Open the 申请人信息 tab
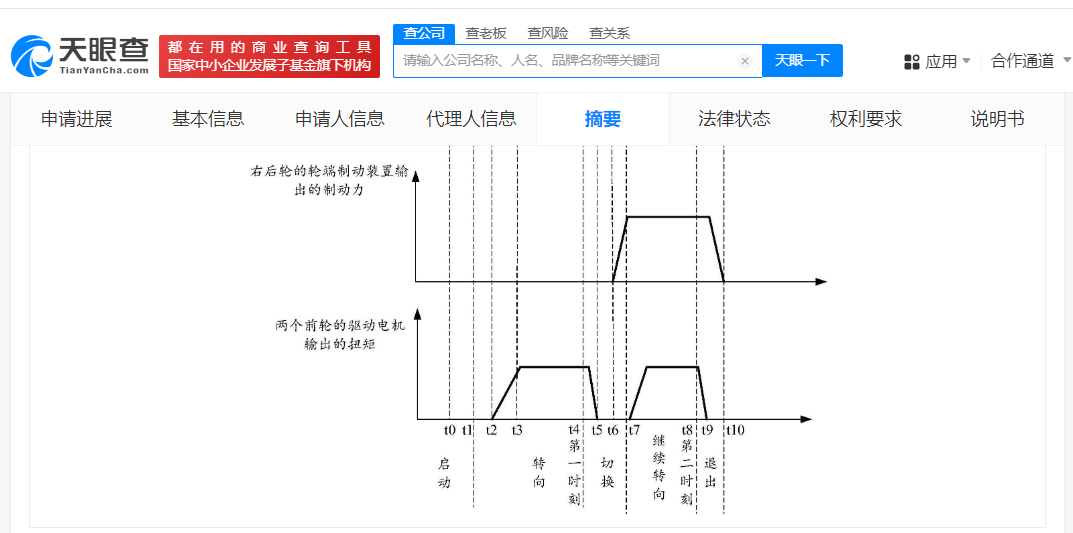Screen dimensions: 1073x533 coord(339,119)
